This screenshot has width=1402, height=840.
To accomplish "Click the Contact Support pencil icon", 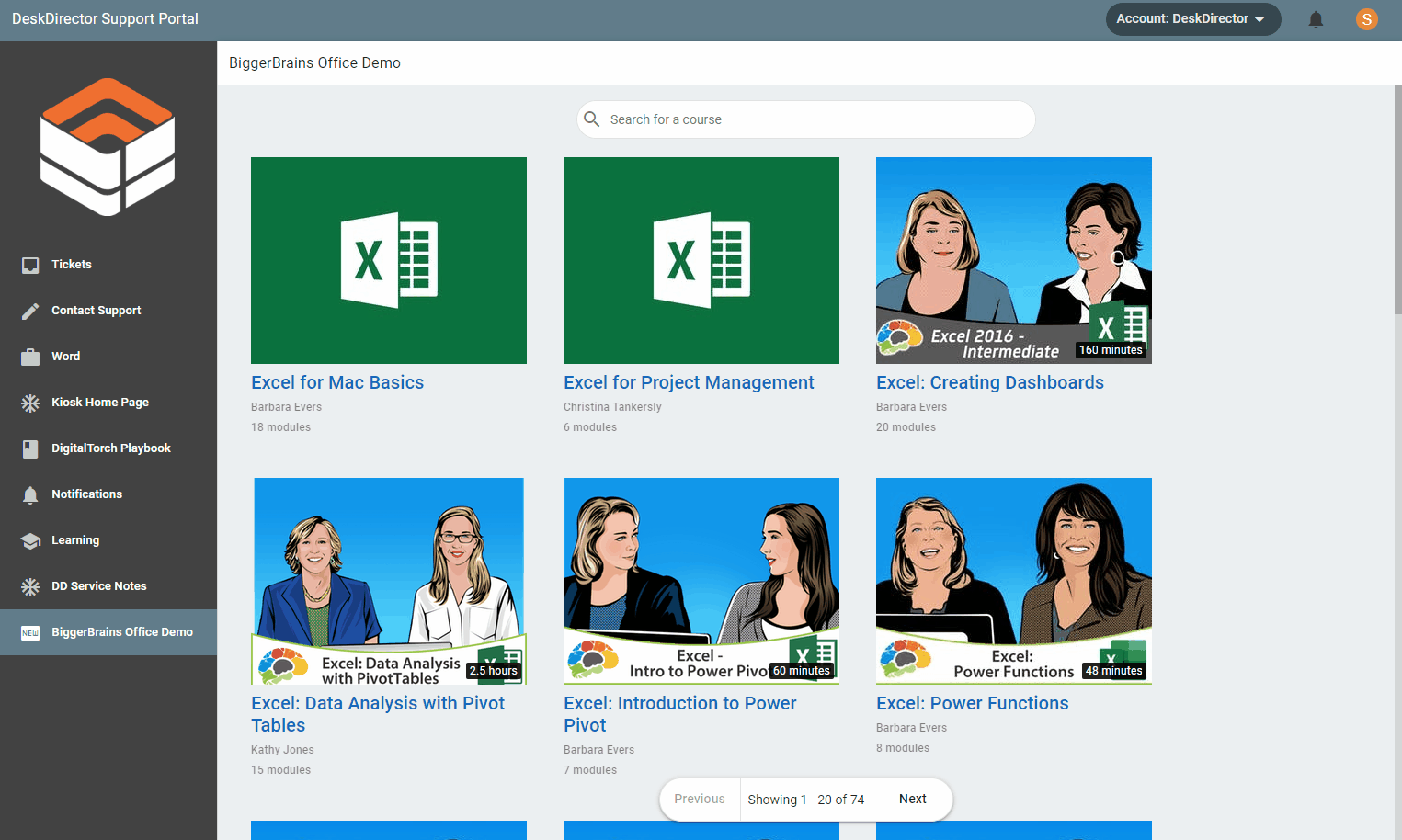I will [30, 311].
